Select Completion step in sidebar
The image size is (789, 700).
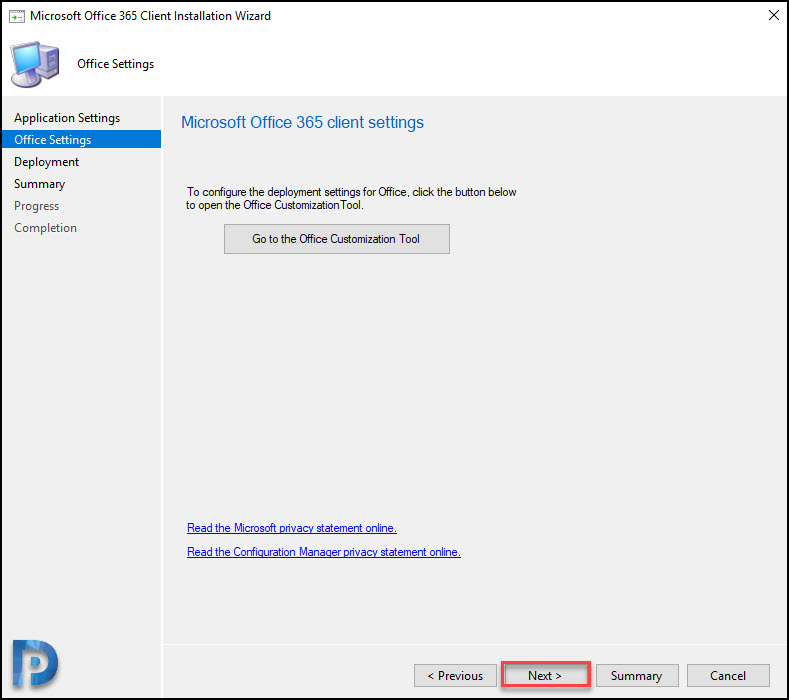pos(45,228)
